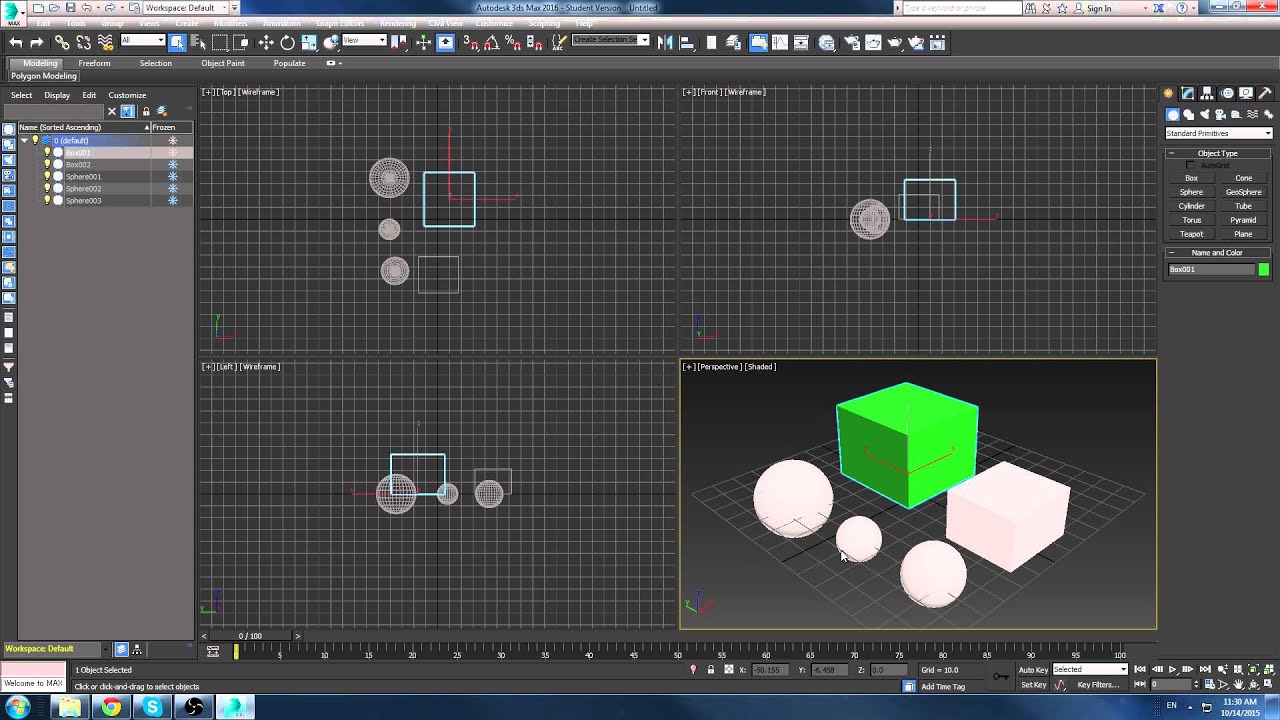Open the Standard Primitives dropdown
Screen dimensions: 1280x720
[1218, 133]
